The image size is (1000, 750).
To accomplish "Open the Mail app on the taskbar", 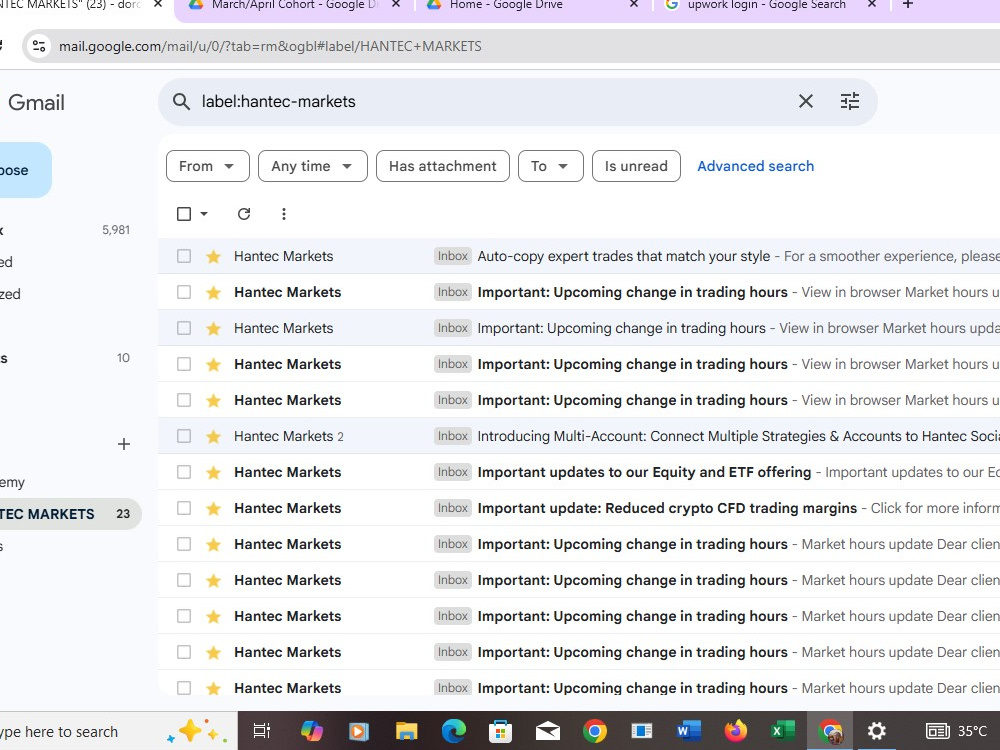I will pos(548,731).
